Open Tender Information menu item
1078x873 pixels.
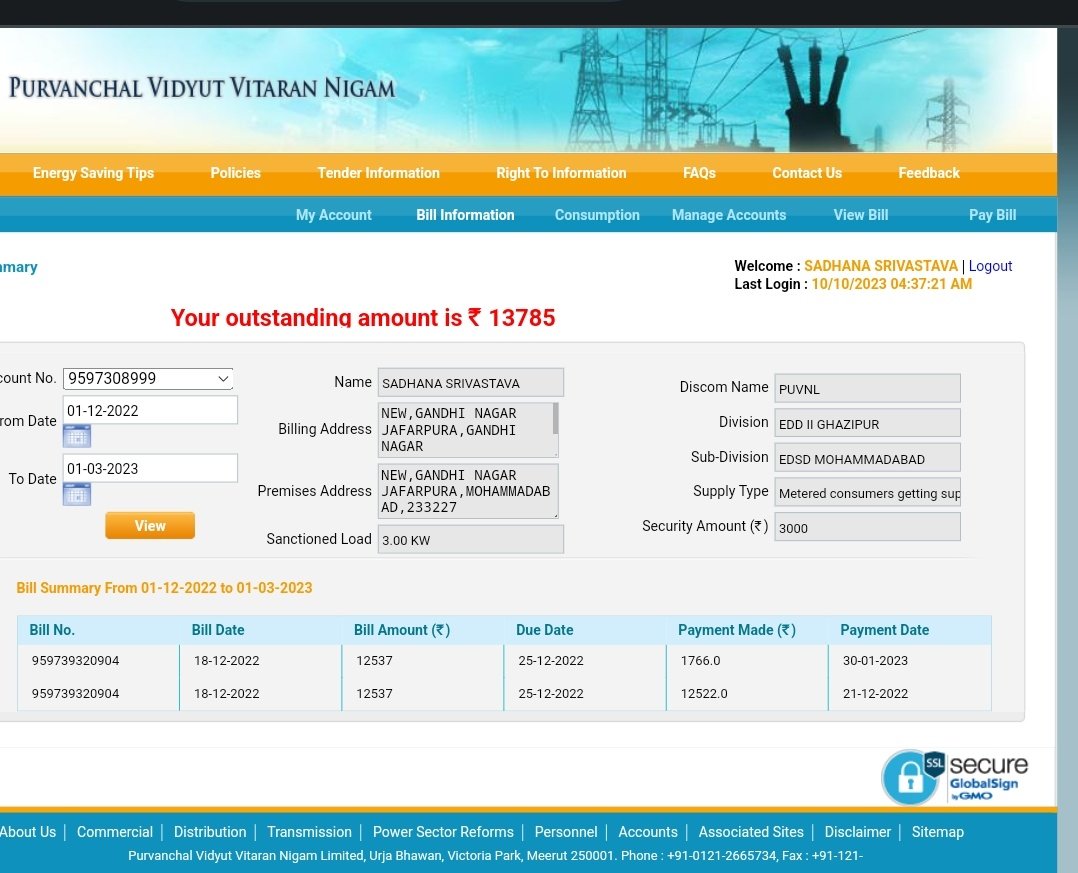(378, 173)
